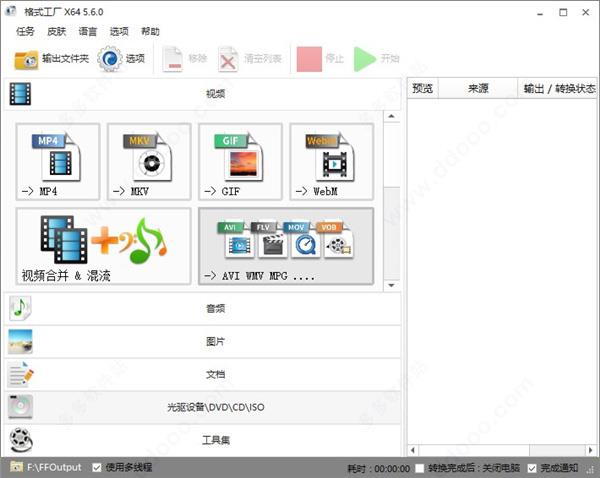Pick the WebM output format
This screenshot has height=478, width=600.
coord(331,161)
